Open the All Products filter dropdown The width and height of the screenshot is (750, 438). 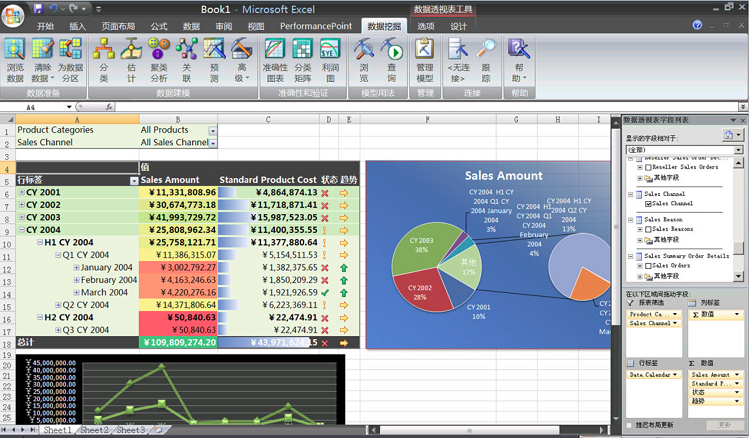pos(213,131)
